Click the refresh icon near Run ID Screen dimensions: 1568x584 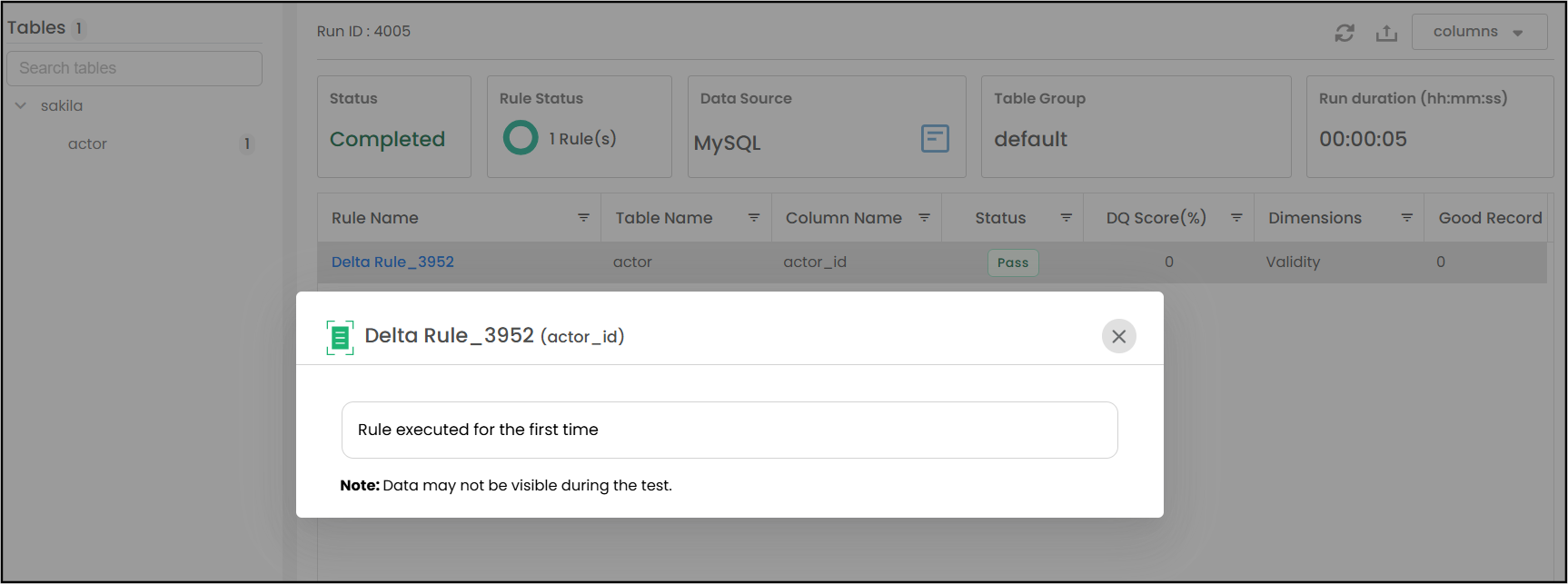click(x=1345, y=33)
